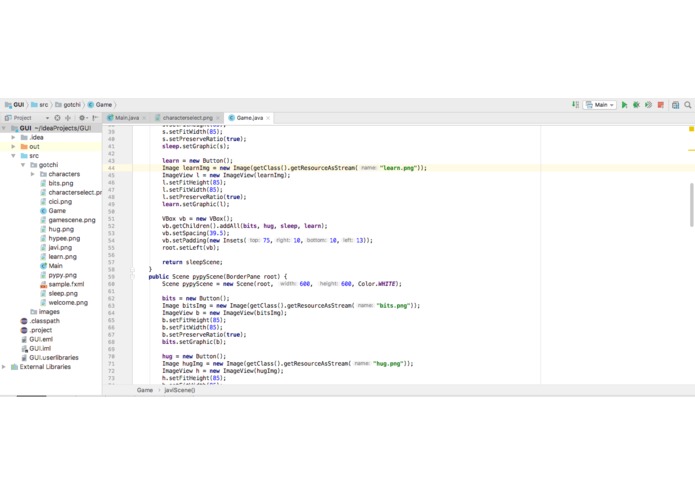The width and height of the screenshot is (695, 494).
Task: Click line number 44 in the gutter
Action: pyautogui.click(x=111, y=168)
